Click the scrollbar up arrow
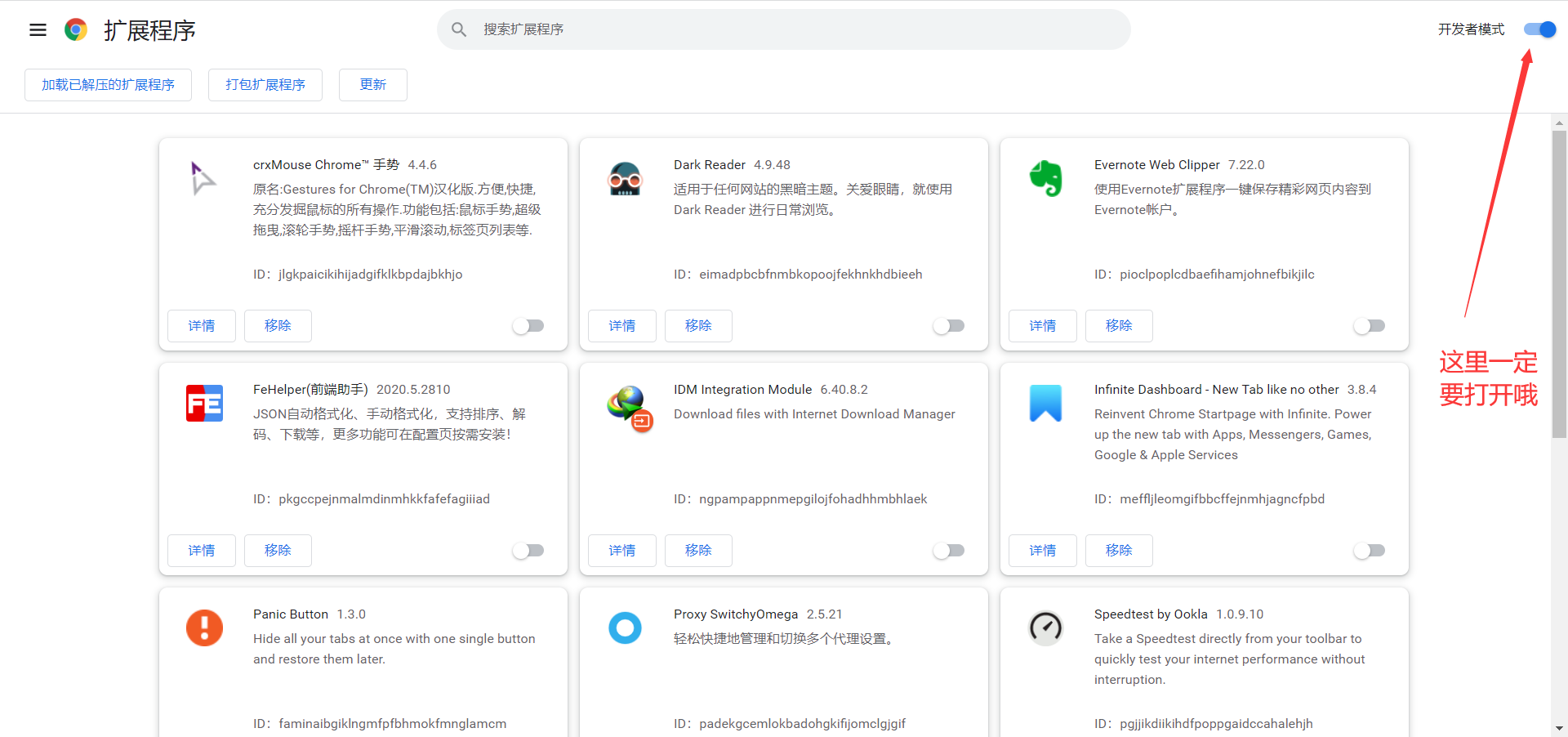The width and height of the screenshot is (1568, 737). [x=1559, y=123]
